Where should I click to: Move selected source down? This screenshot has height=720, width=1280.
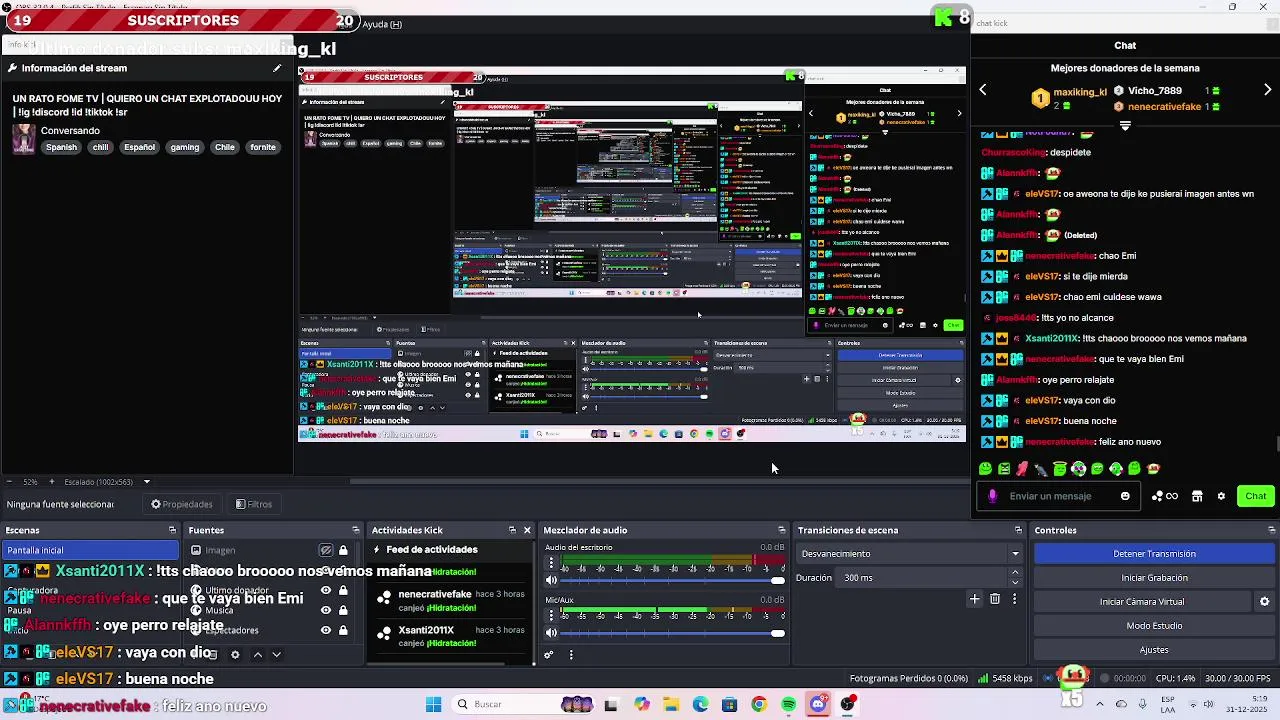coord(276,654)
